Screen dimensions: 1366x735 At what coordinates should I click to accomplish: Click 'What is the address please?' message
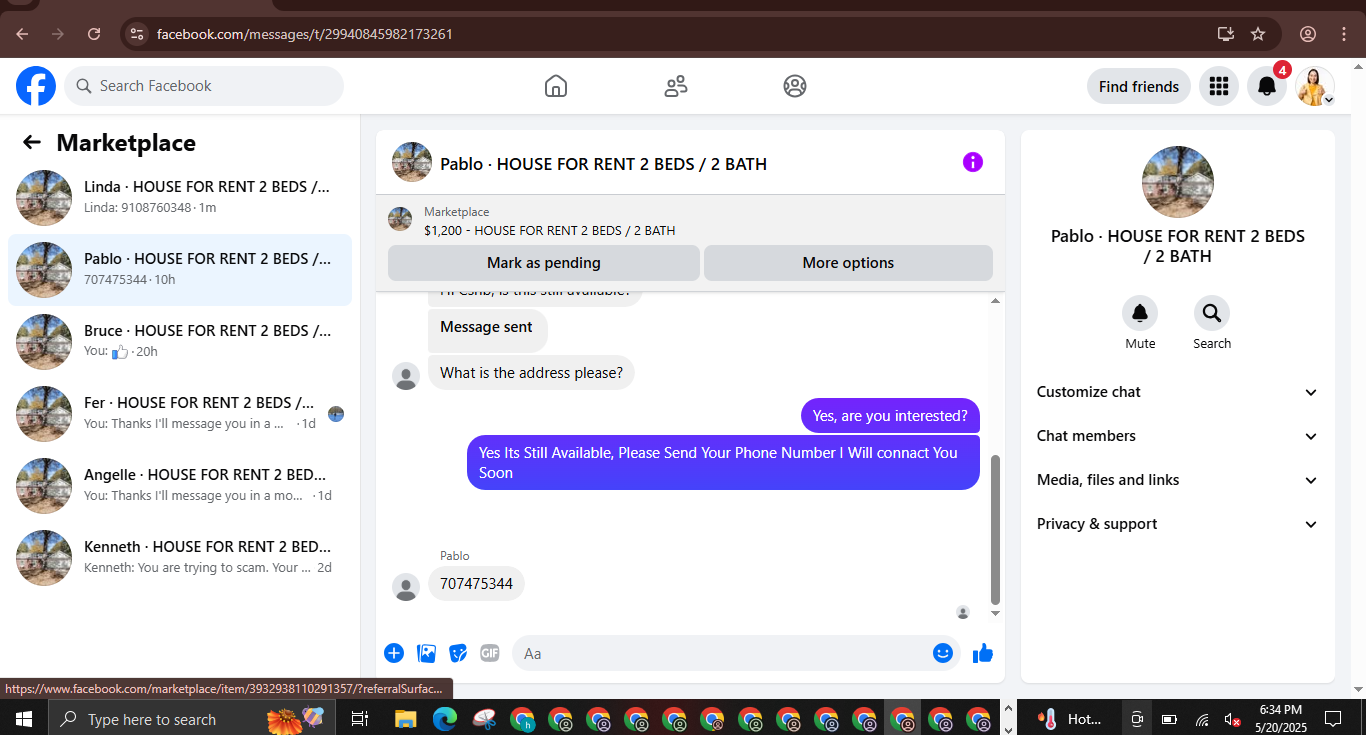coord(531,373)
